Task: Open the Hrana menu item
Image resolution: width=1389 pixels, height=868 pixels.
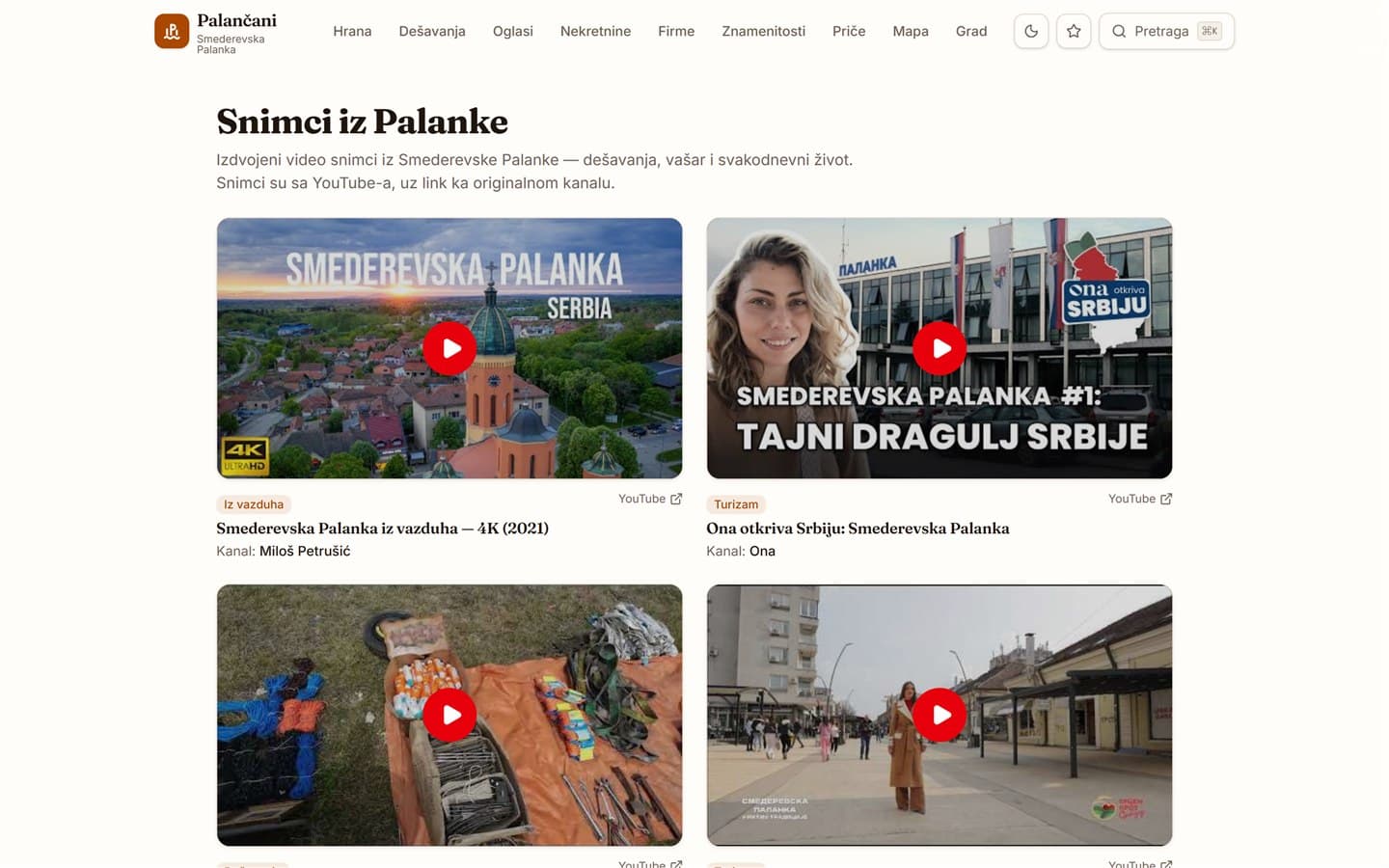Action: 352,31
